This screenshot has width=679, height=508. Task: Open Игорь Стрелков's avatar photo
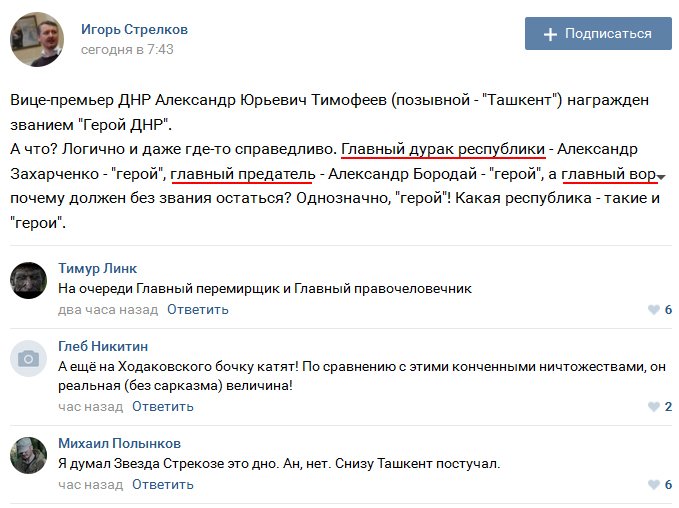click(38, 39)
